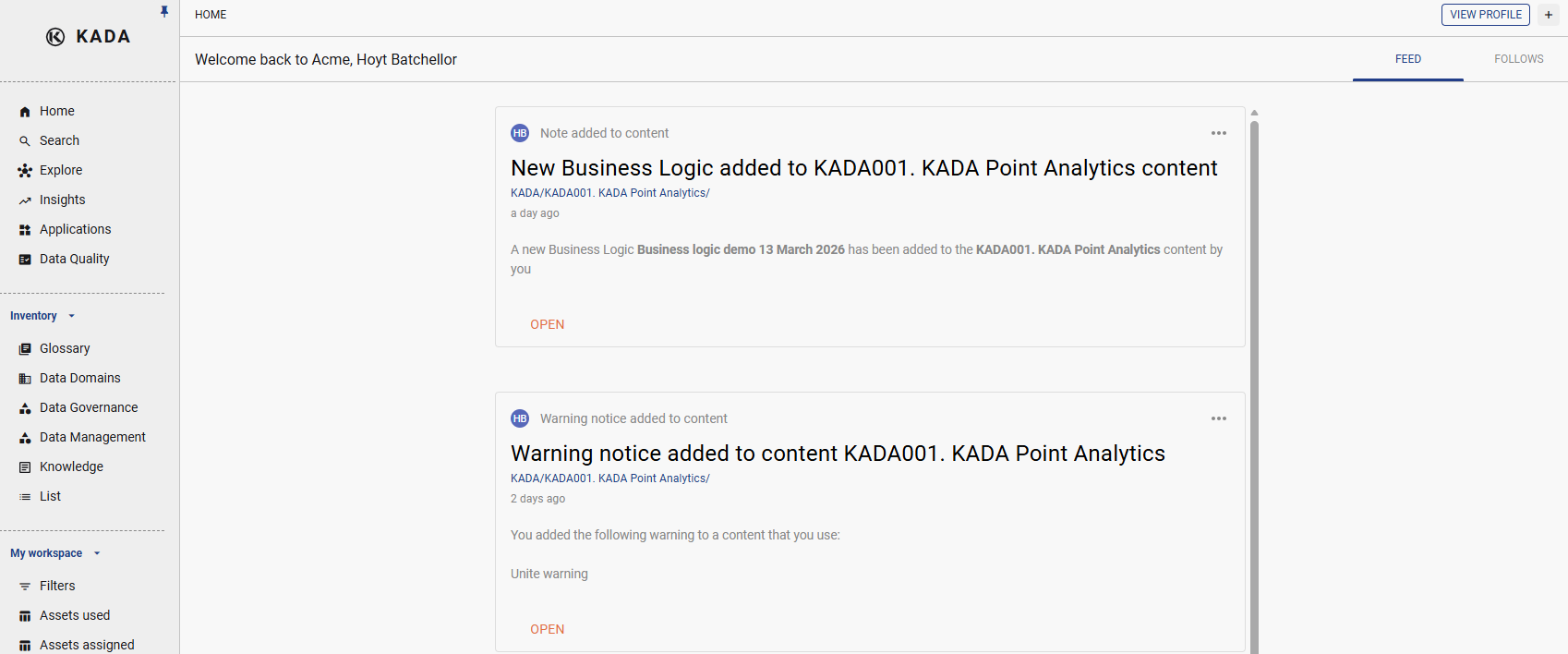Screen dimensions: 1568x654
Task: Open Data Quality from sidebar
Action: click(x=74, y=259)
